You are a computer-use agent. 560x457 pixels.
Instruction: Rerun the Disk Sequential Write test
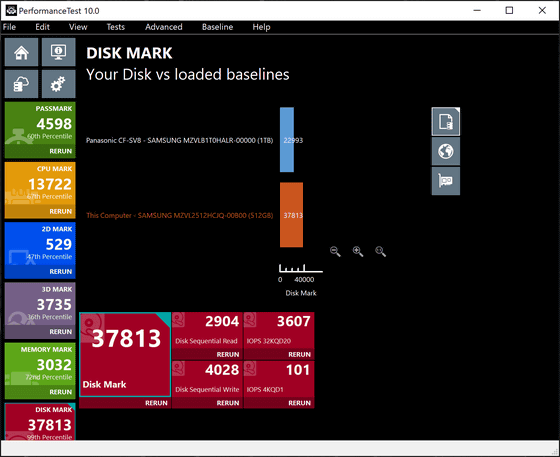(228, 403)
